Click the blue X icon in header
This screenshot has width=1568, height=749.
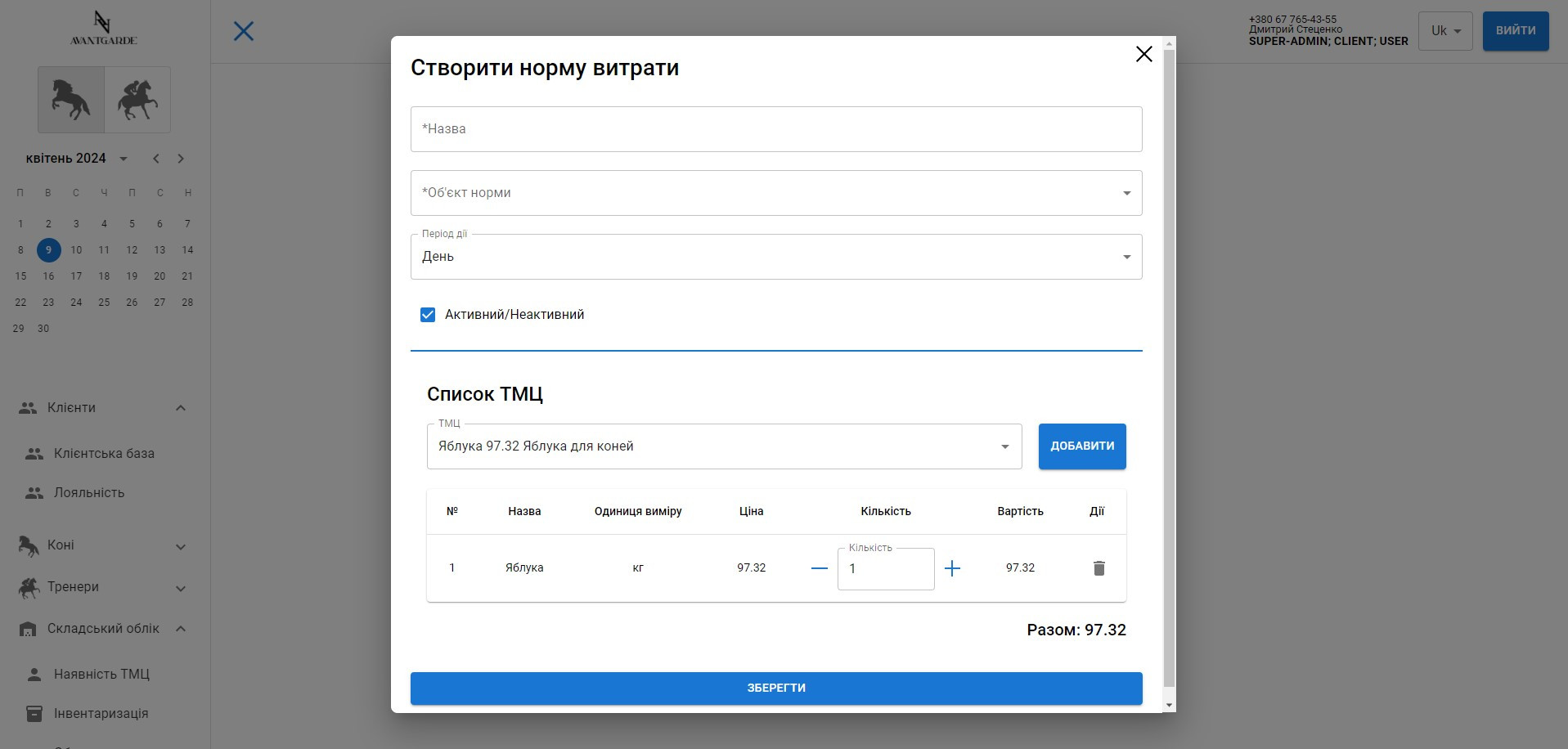pyautogui.click(x=244, y=31)
